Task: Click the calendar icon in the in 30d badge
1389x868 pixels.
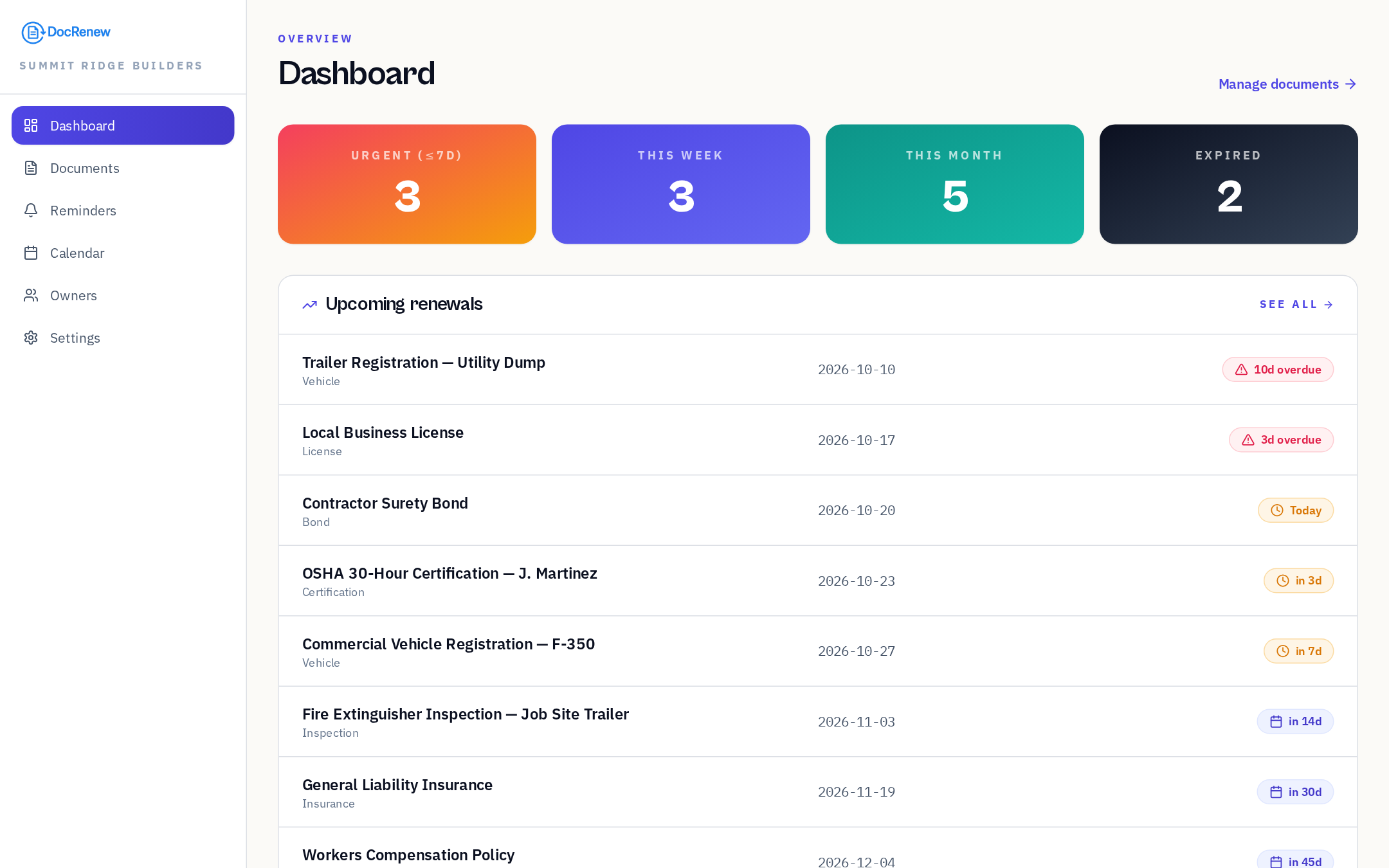Action: [x=1276, y=792]
